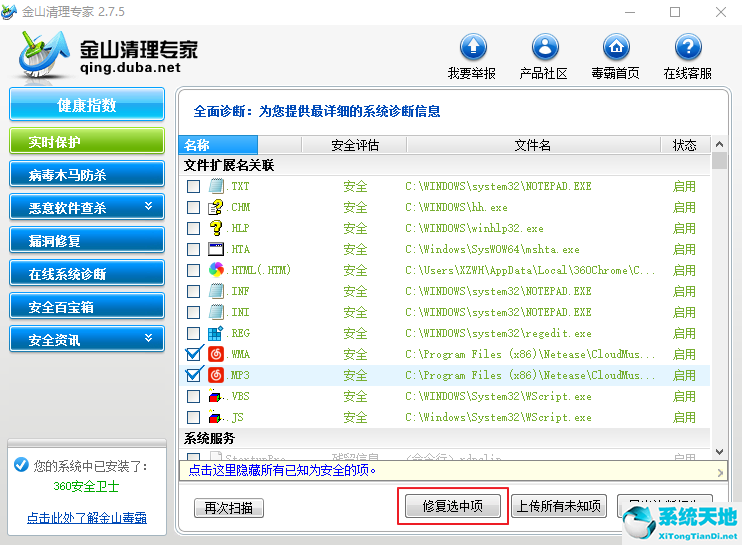Click the list scrollbar down arrow
Image resolution: width=742 pixels, height=545 pixels.
719,452
